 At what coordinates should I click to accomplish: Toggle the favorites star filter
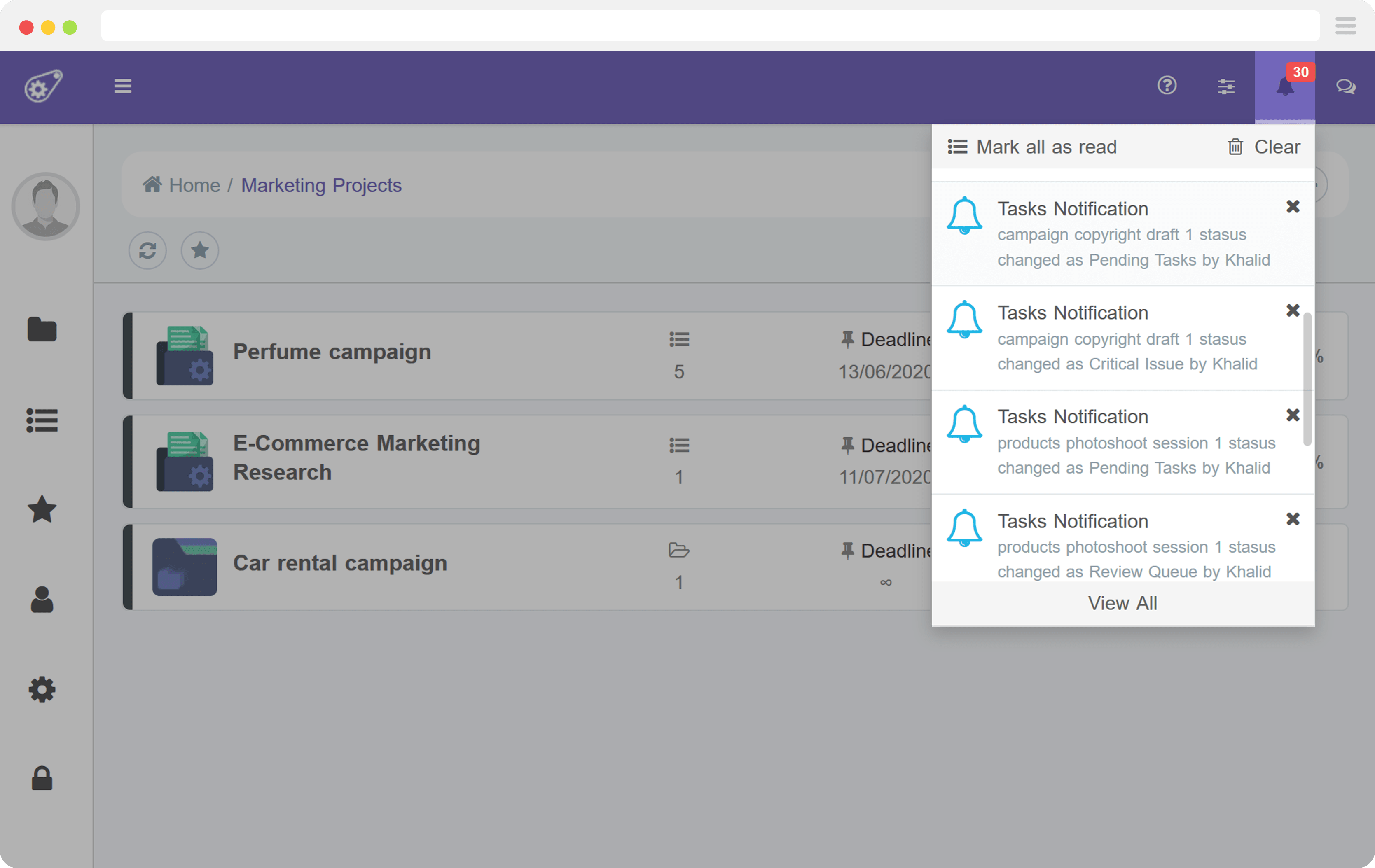199,250
